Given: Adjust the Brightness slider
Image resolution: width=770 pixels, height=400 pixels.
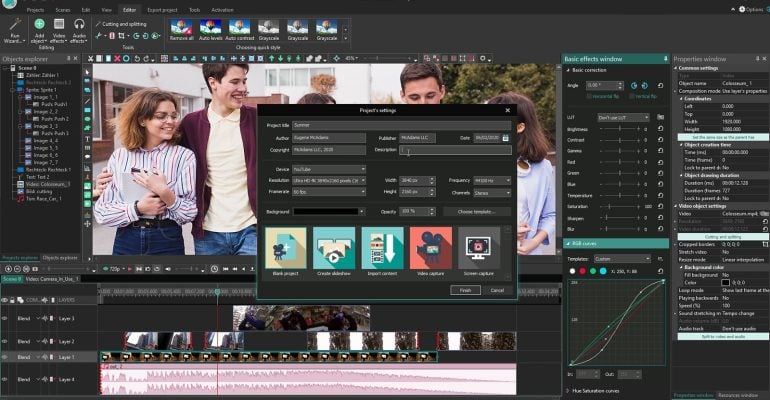Looking at the screenshot, I should (620, 129).
